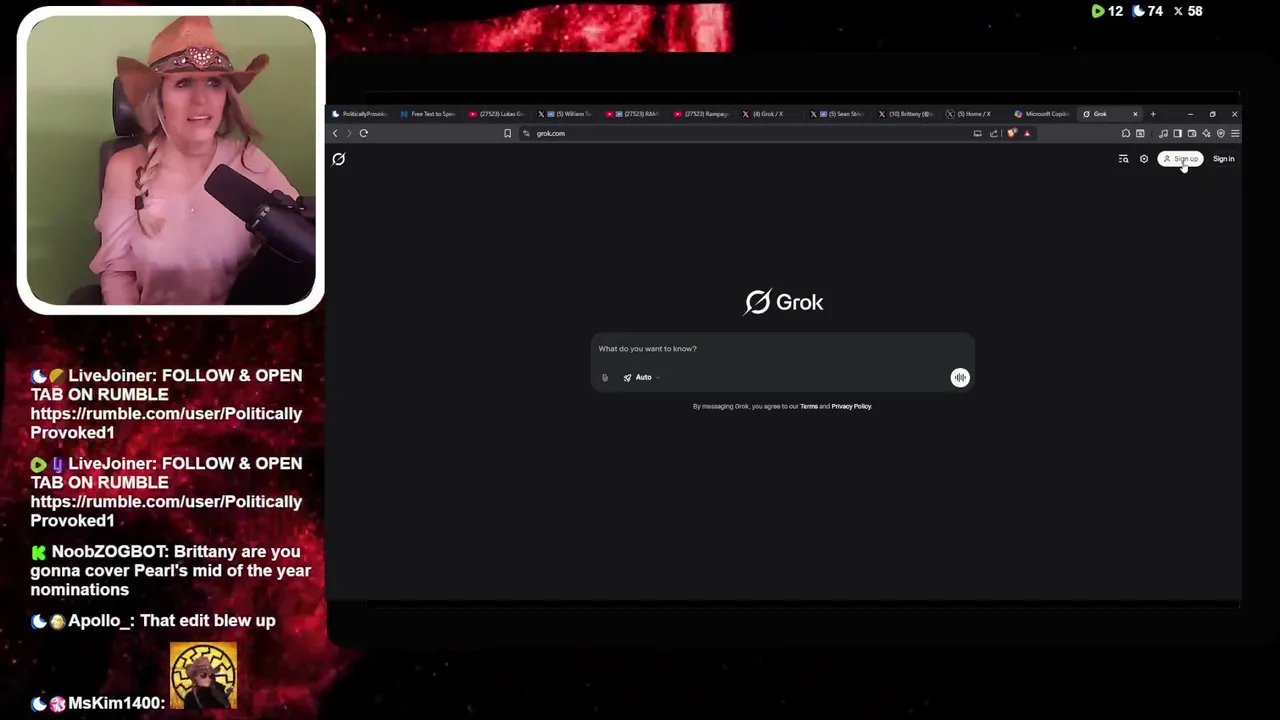Switch to the PoliticallyProvoked browser tab
This screenshot has height=720, width=1280.
[361, 114]
